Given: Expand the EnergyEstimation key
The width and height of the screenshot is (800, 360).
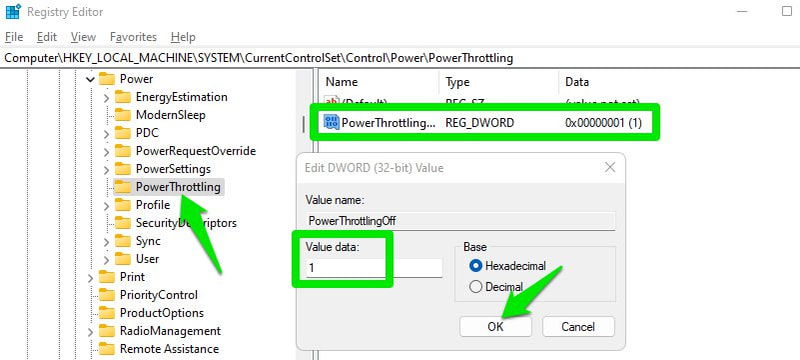Looking at the screenshot, I should [106, 97].
